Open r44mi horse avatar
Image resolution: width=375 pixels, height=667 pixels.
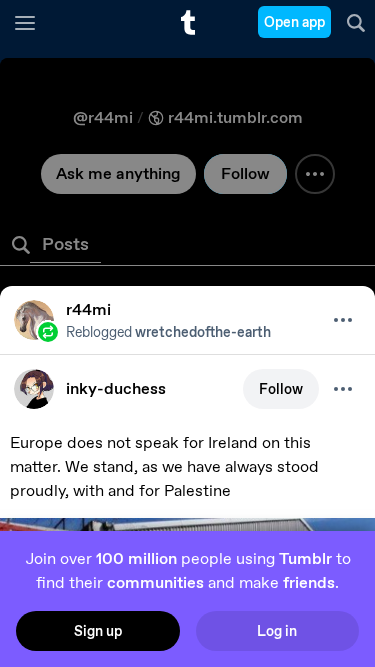[x=34, y=320]
